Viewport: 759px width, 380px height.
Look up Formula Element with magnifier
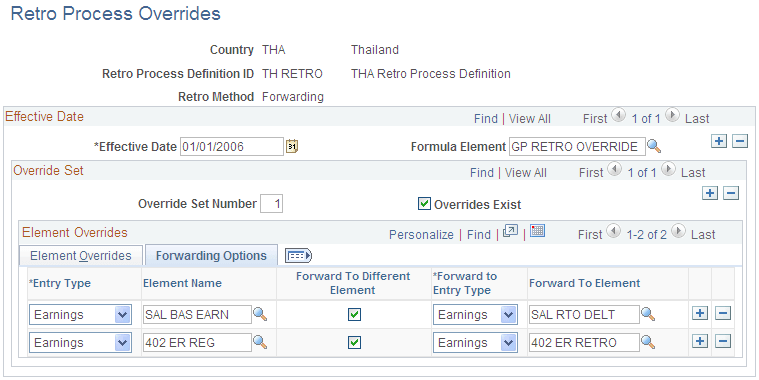point(654,146)
